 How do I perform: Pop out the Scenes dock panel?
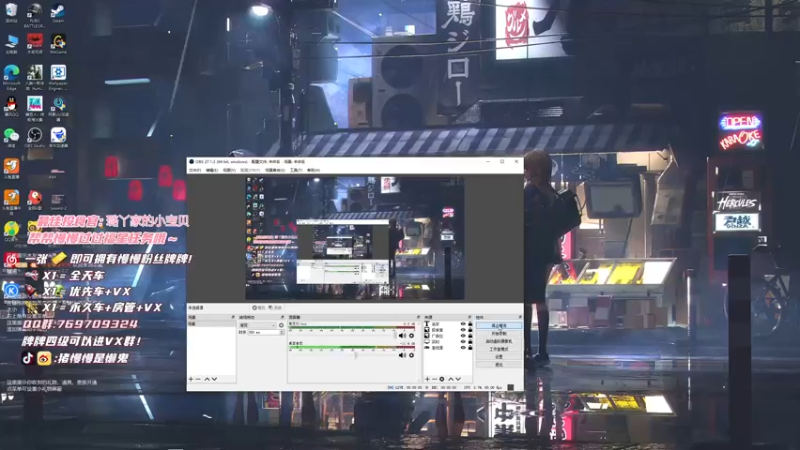pyautogui.click(x=233, y=317)
